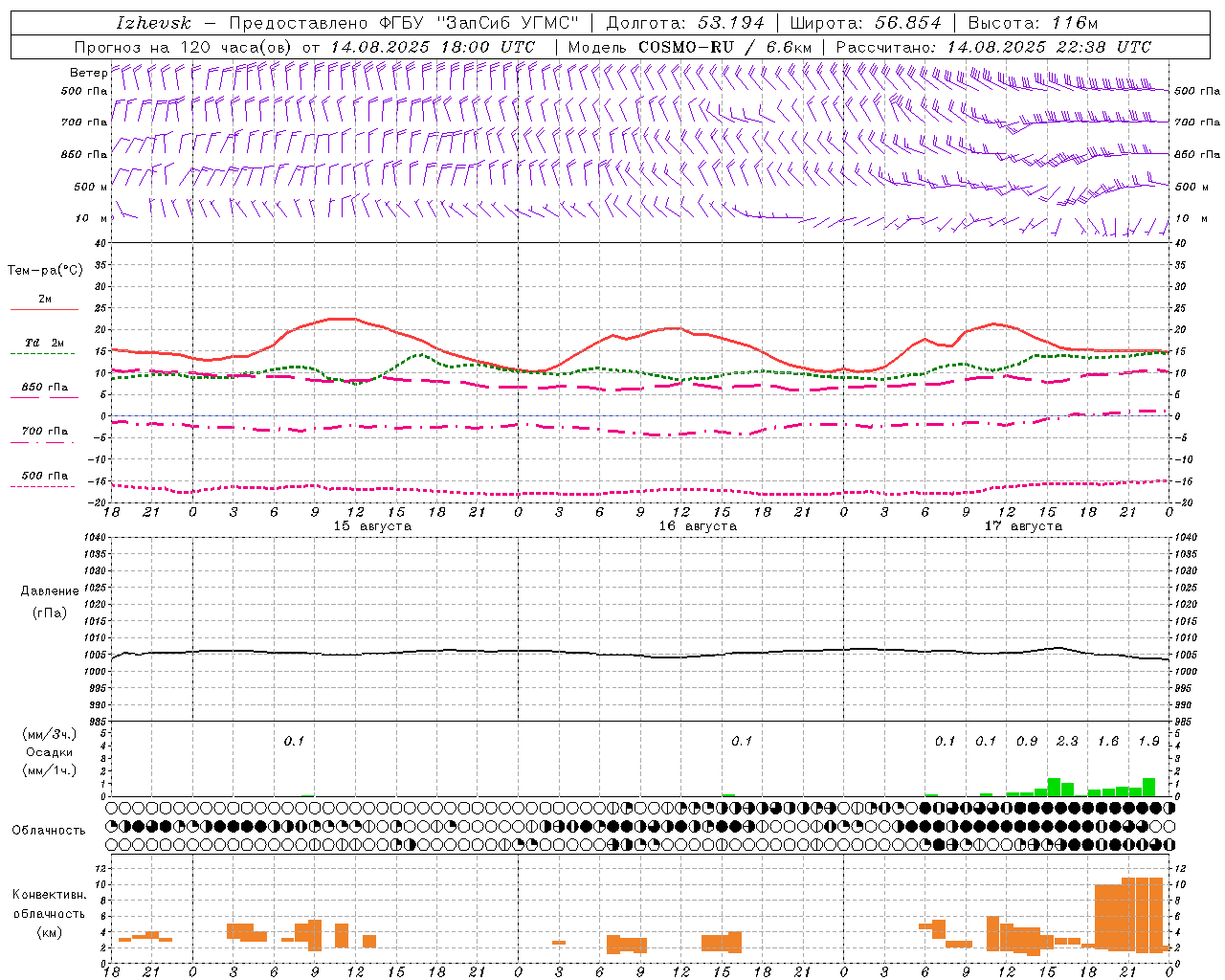This screenshot has width=1225, height=980.
Task: Click the 'Предоставлено ФГБУ ЗапСиб УГМС' provider text
Action: point(404,23)
